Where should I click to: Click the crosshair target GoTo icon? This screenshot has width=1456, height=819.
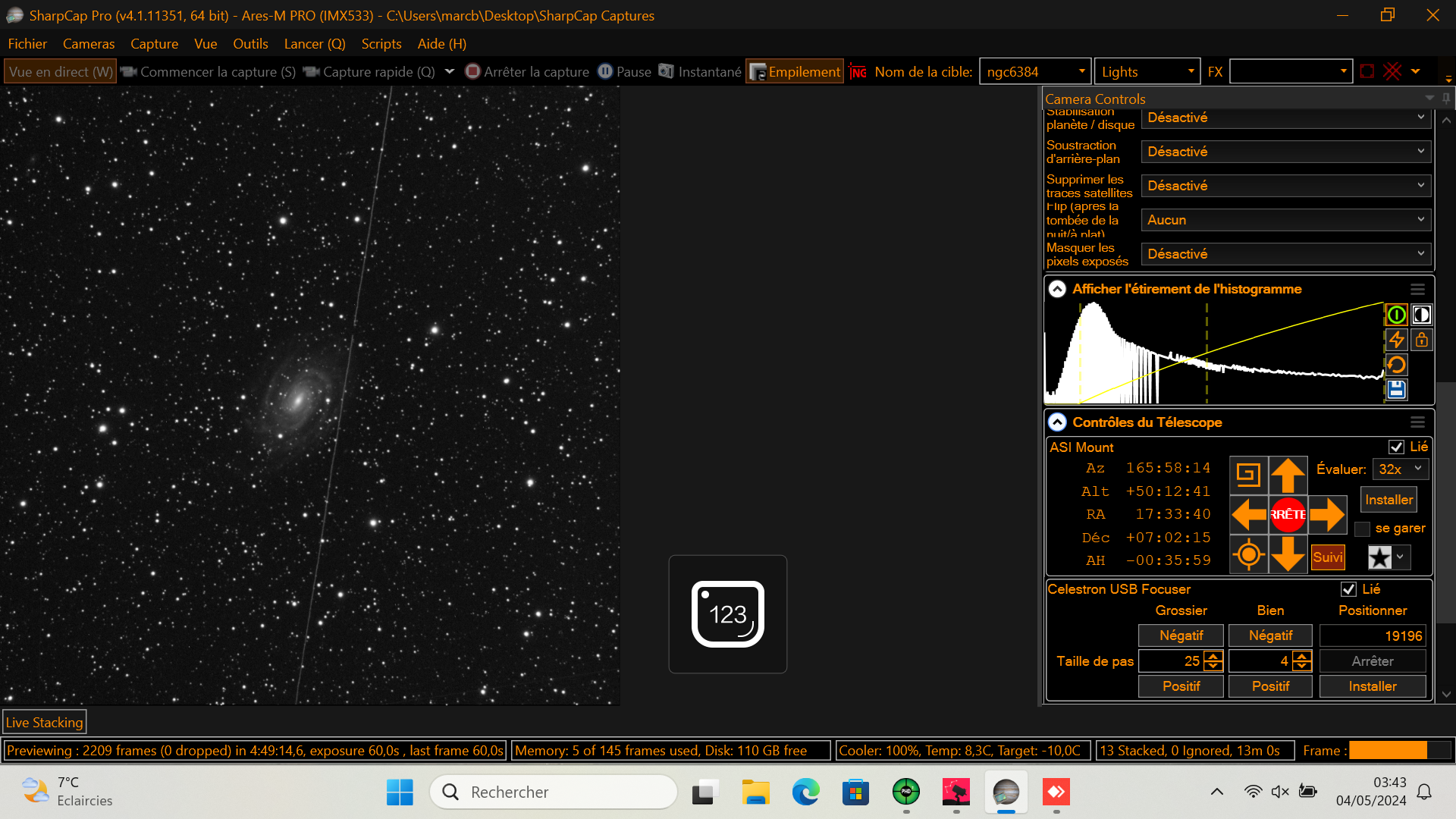click(1248, 554)
